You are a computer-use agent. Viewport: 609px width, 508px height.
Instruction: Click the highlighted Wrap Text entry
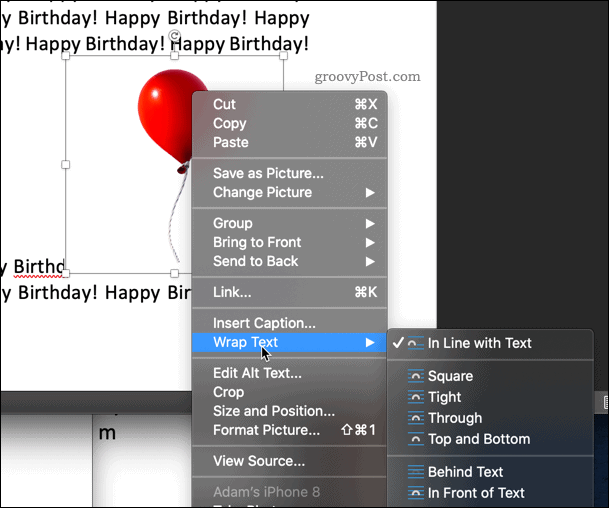289,343
